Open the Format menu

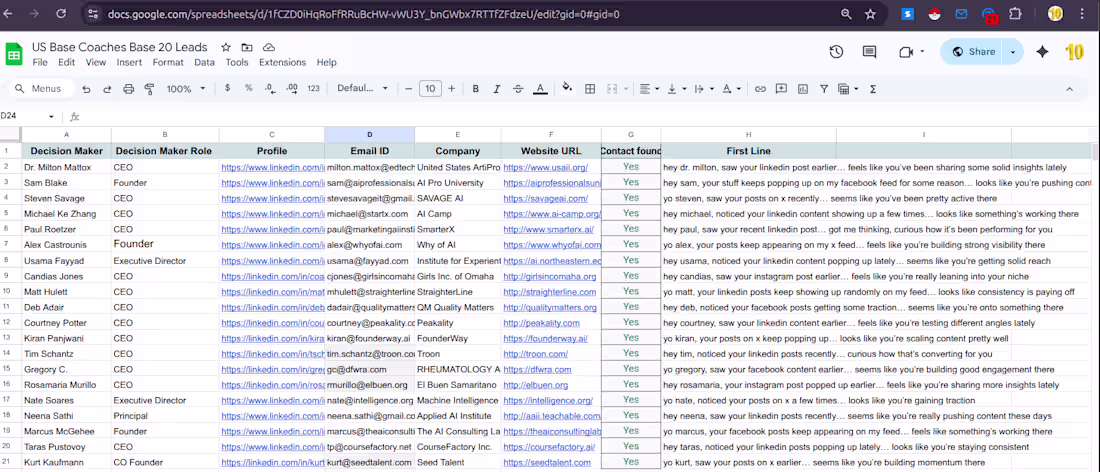coord(168,62)
